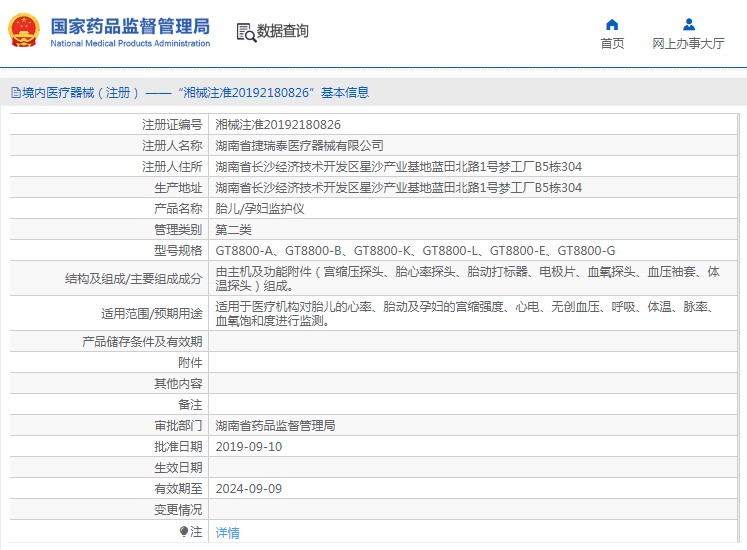Click the 产品储存条件及有效期 label
The height and width of the screenshot is (550, 747).
[142, 342]
